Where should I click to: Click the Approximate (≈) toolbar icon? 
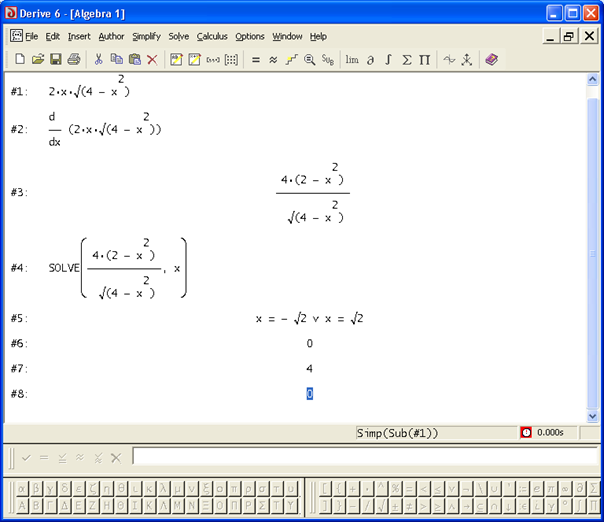[274, 60]
